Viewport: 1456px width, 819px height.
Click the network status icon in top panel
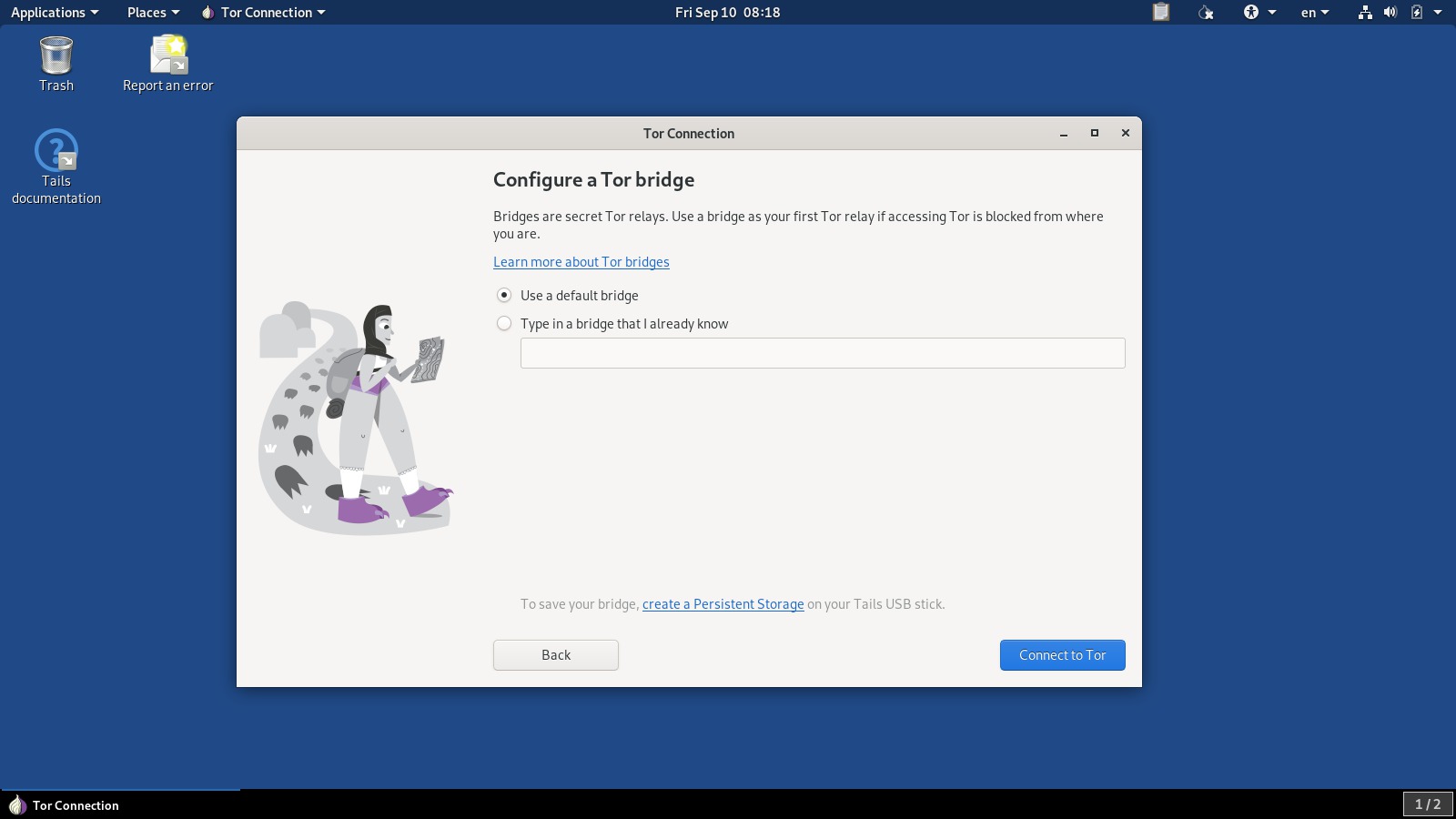(x=1365, y=12)
